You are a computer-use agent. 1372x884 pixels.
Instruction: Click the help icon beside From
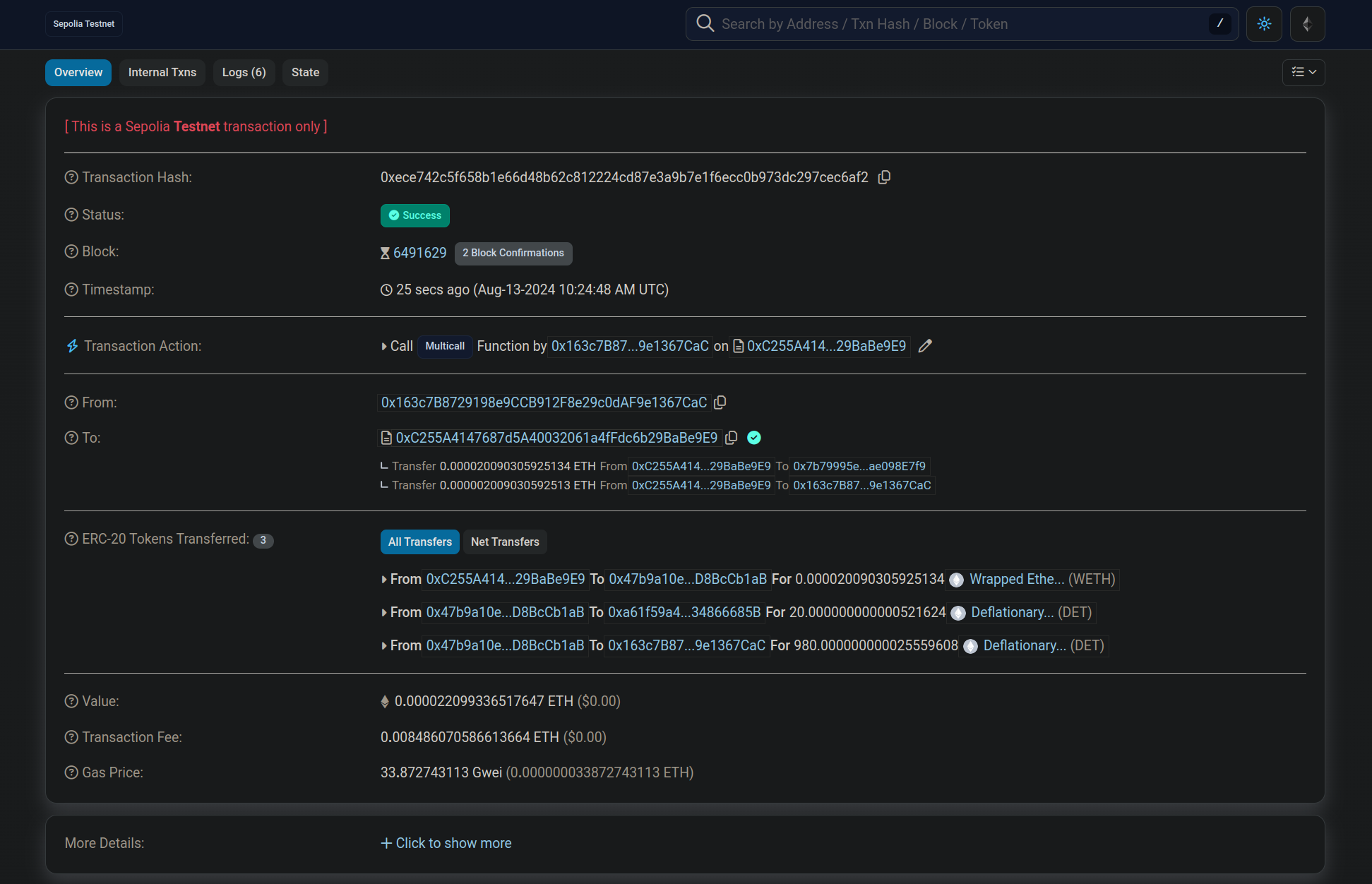(71, 402)
